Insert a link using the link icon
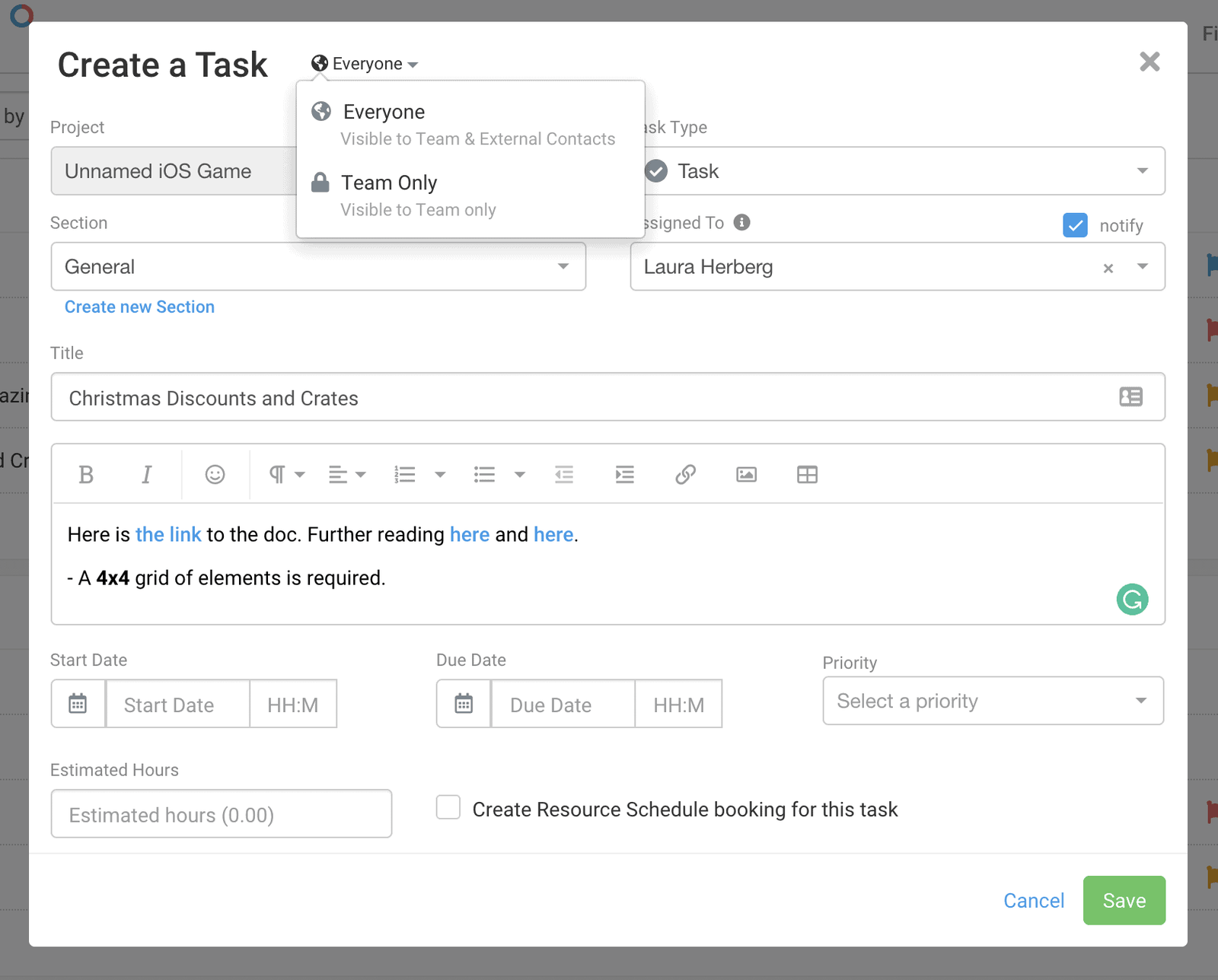The image size is (1218, 980). [x=685, y=475]
